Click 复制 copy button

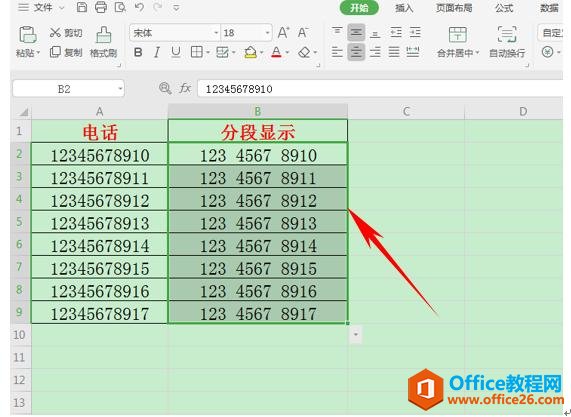[x=66, y=52]
